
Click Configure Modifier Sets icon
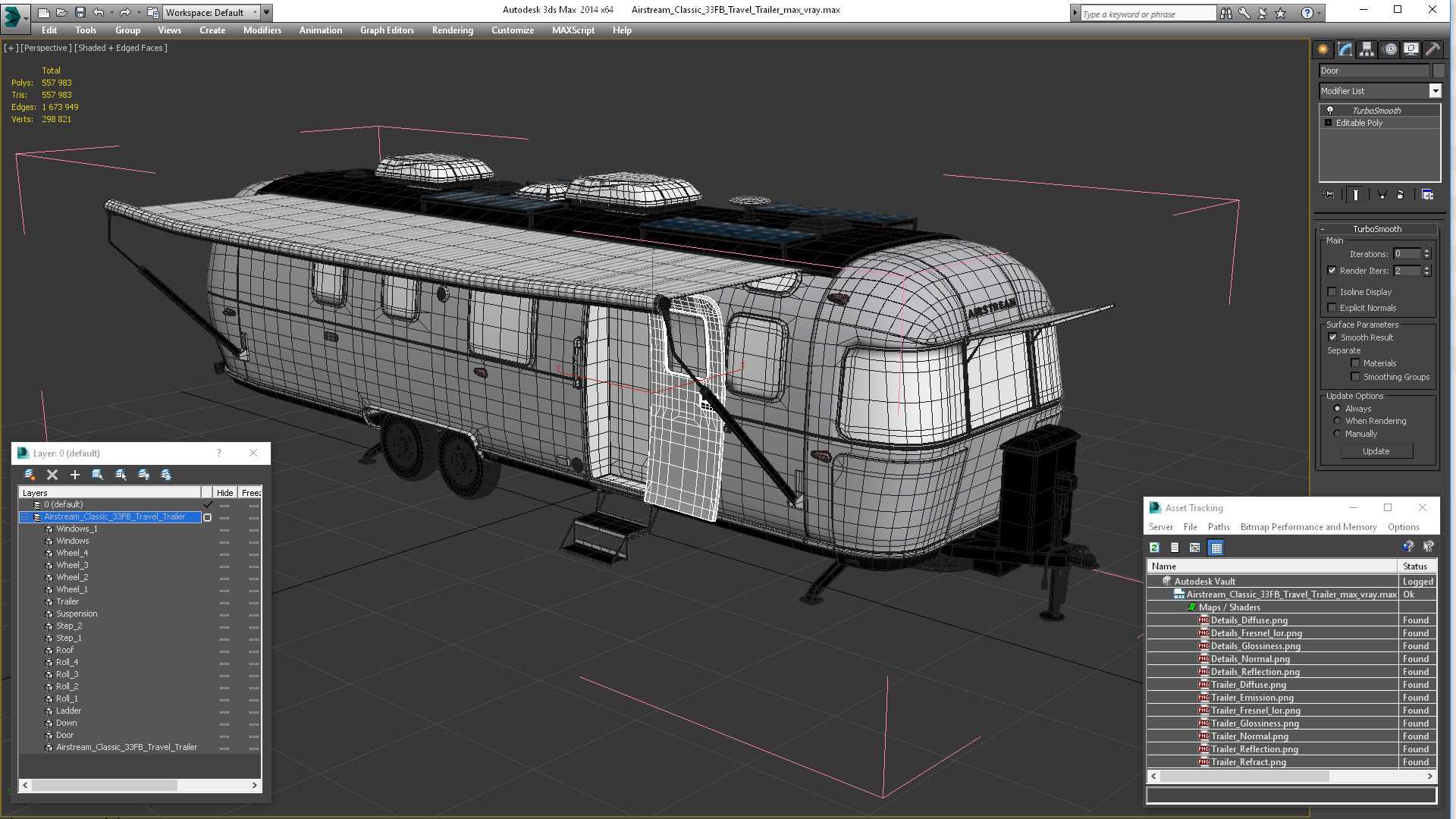pyautogui.click(x=1427, y=195)
